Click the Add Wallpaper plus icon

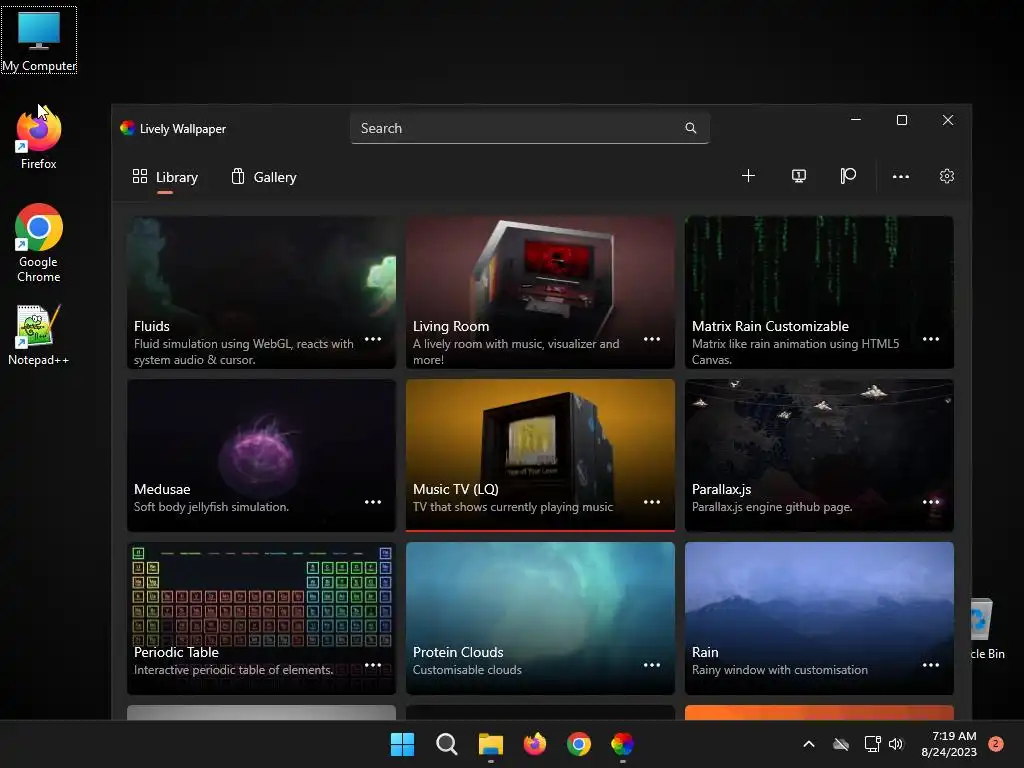[x=748, y=176]
